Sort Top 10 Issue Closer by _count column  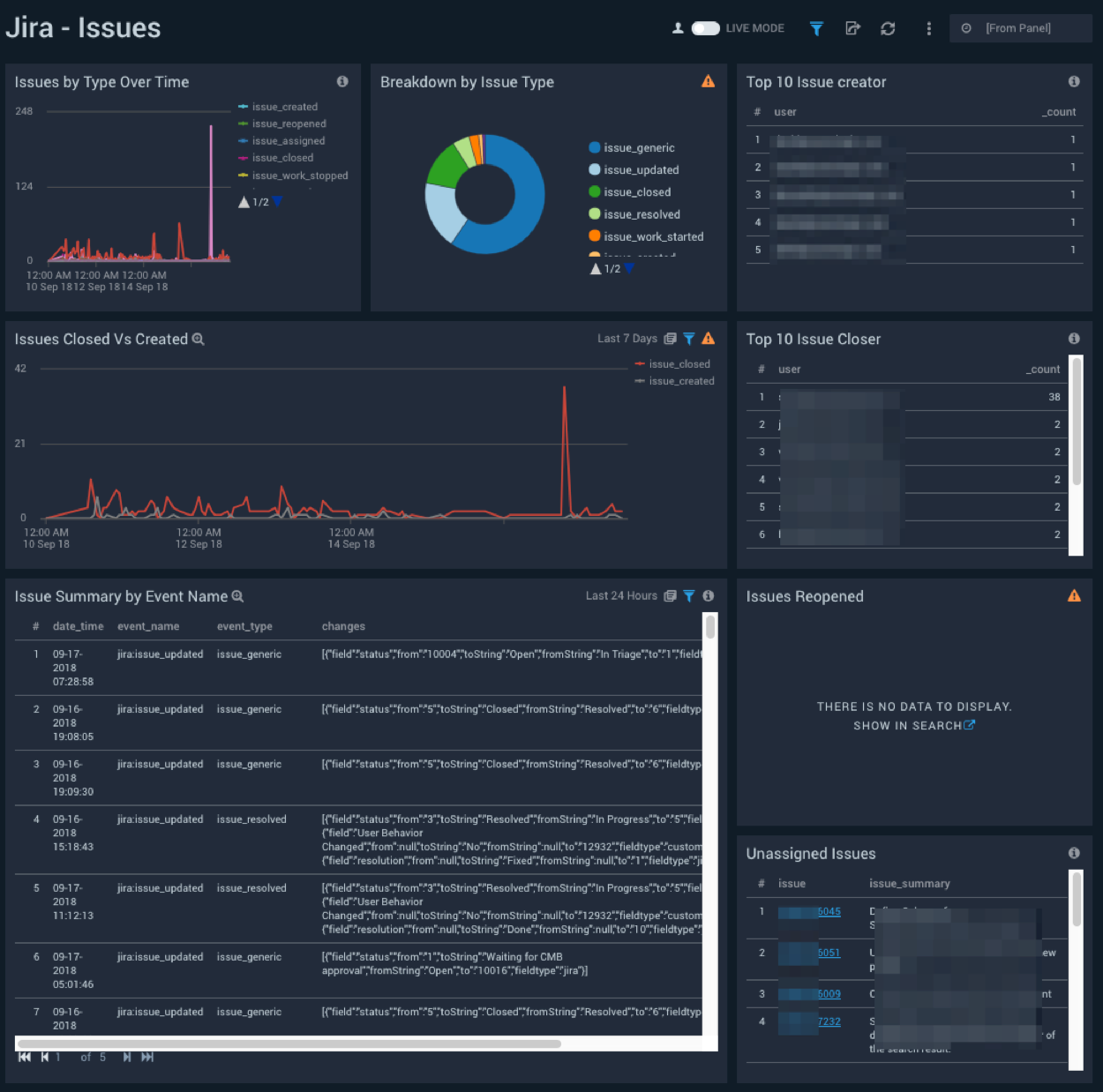(1044, 370)
